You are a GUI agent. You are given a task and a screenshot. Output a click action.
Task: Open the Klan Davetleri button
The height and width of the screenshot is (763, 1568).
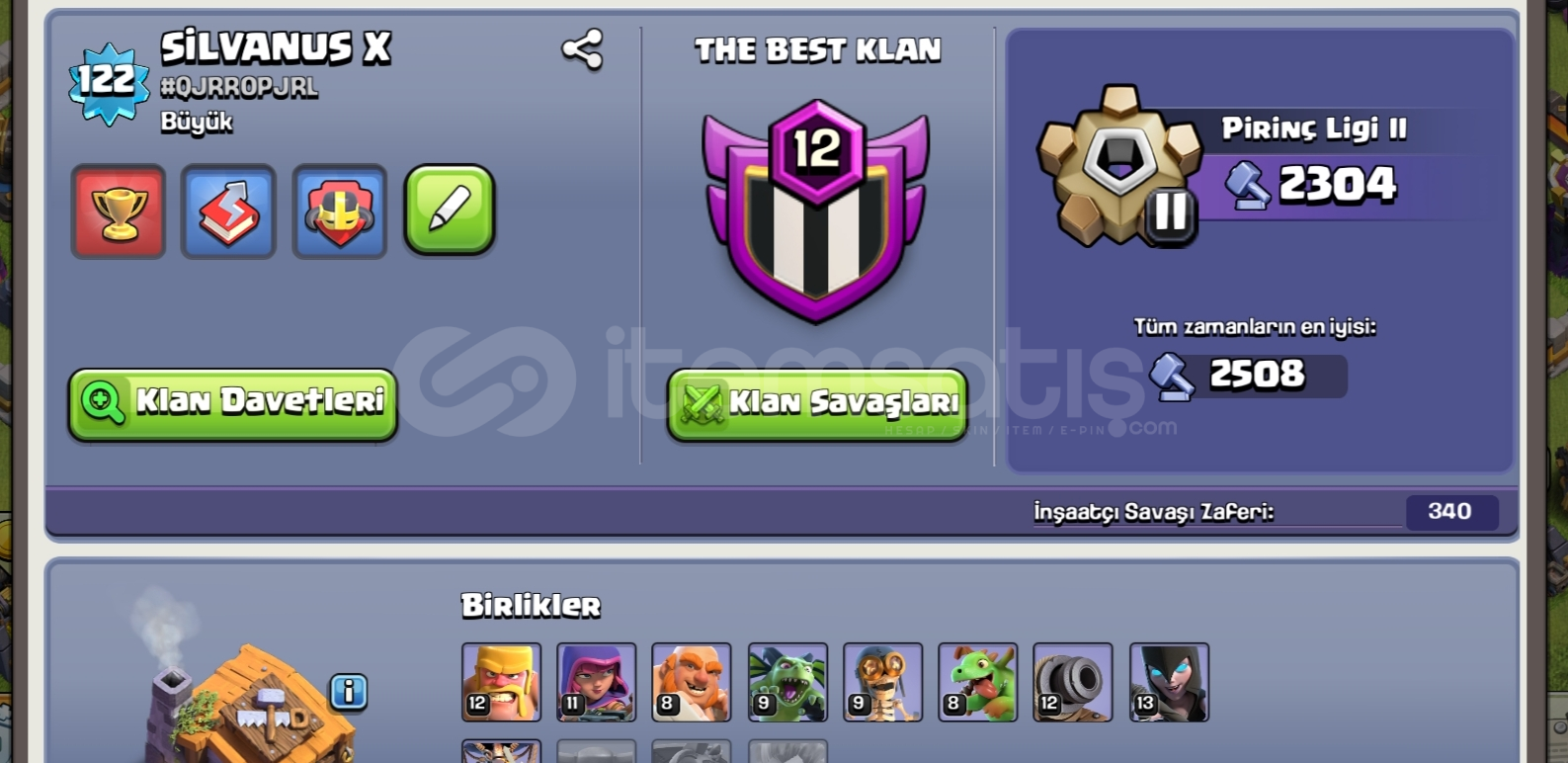(233, 403)
